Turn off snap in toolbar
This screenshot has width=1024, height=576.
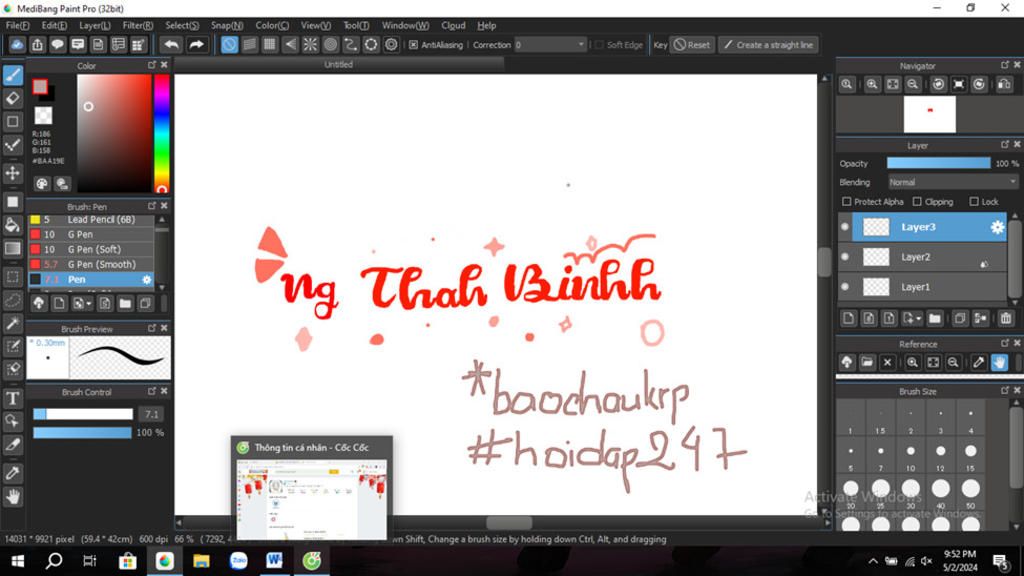point(229,44)
